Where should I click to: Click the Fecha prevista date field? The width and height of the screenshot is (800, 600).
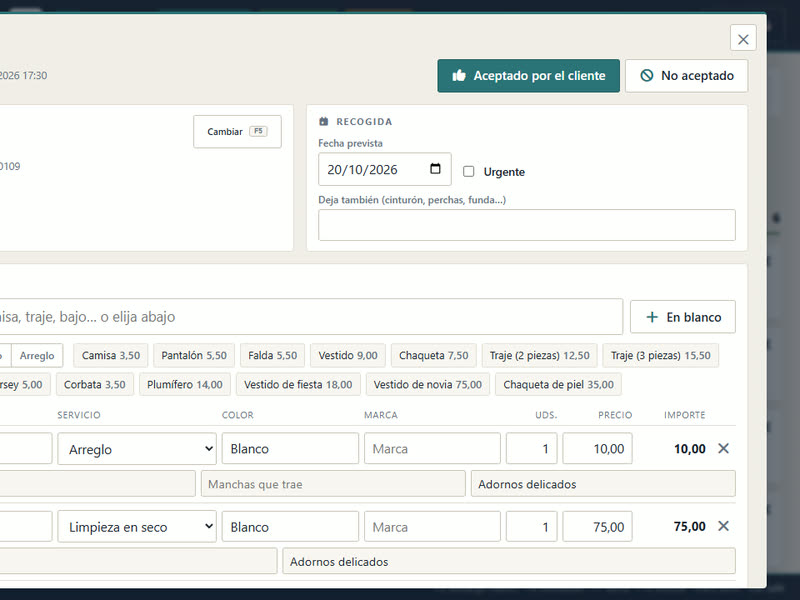pos(385,169)
